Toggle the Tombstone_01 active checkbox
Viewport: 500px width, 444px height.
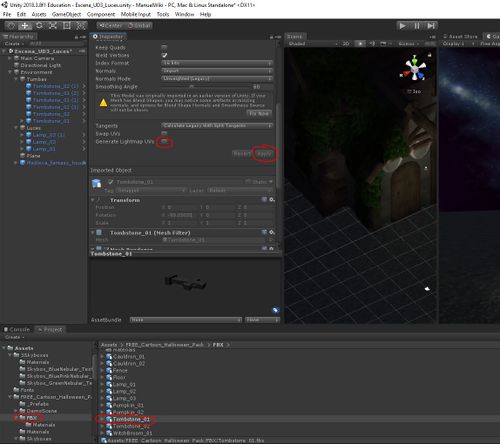coord(111,182)
